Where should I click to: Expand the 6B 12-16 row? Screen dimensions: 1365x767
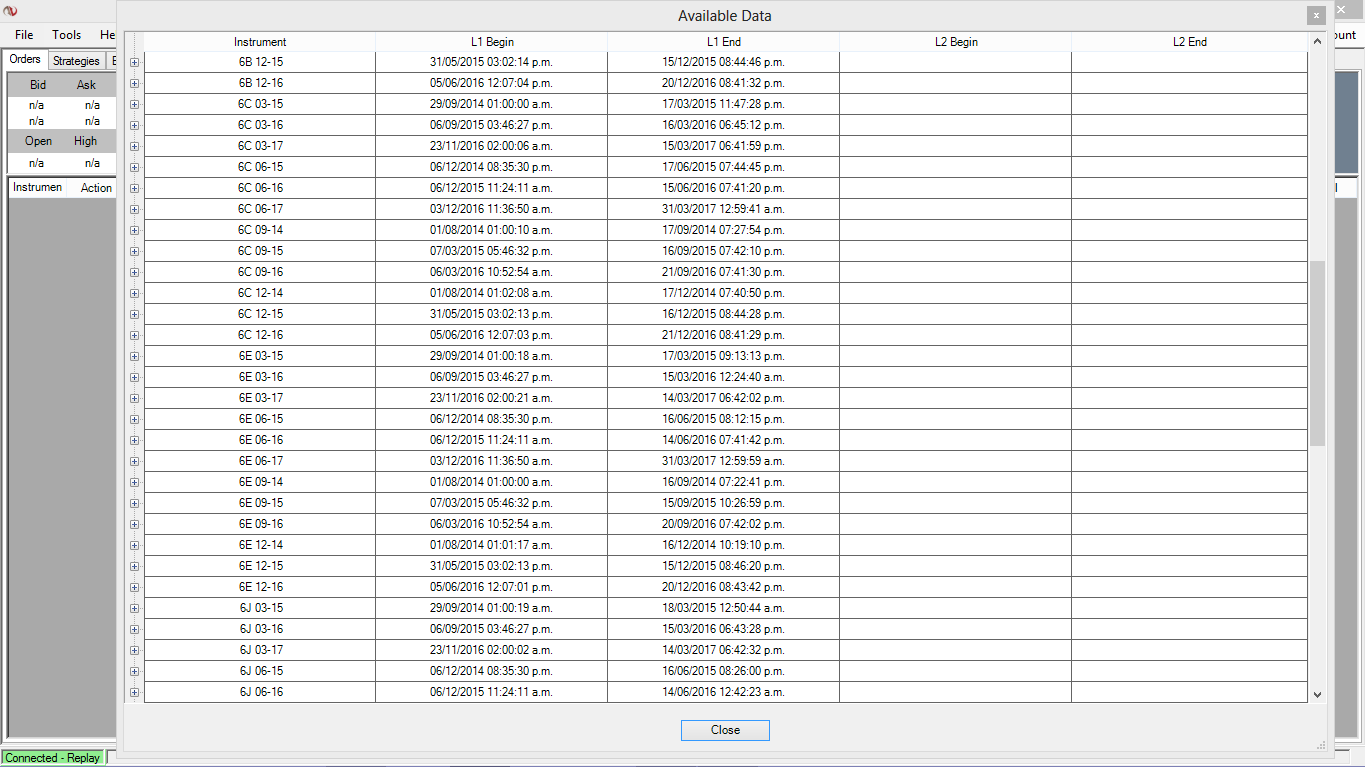pos(134,83)
